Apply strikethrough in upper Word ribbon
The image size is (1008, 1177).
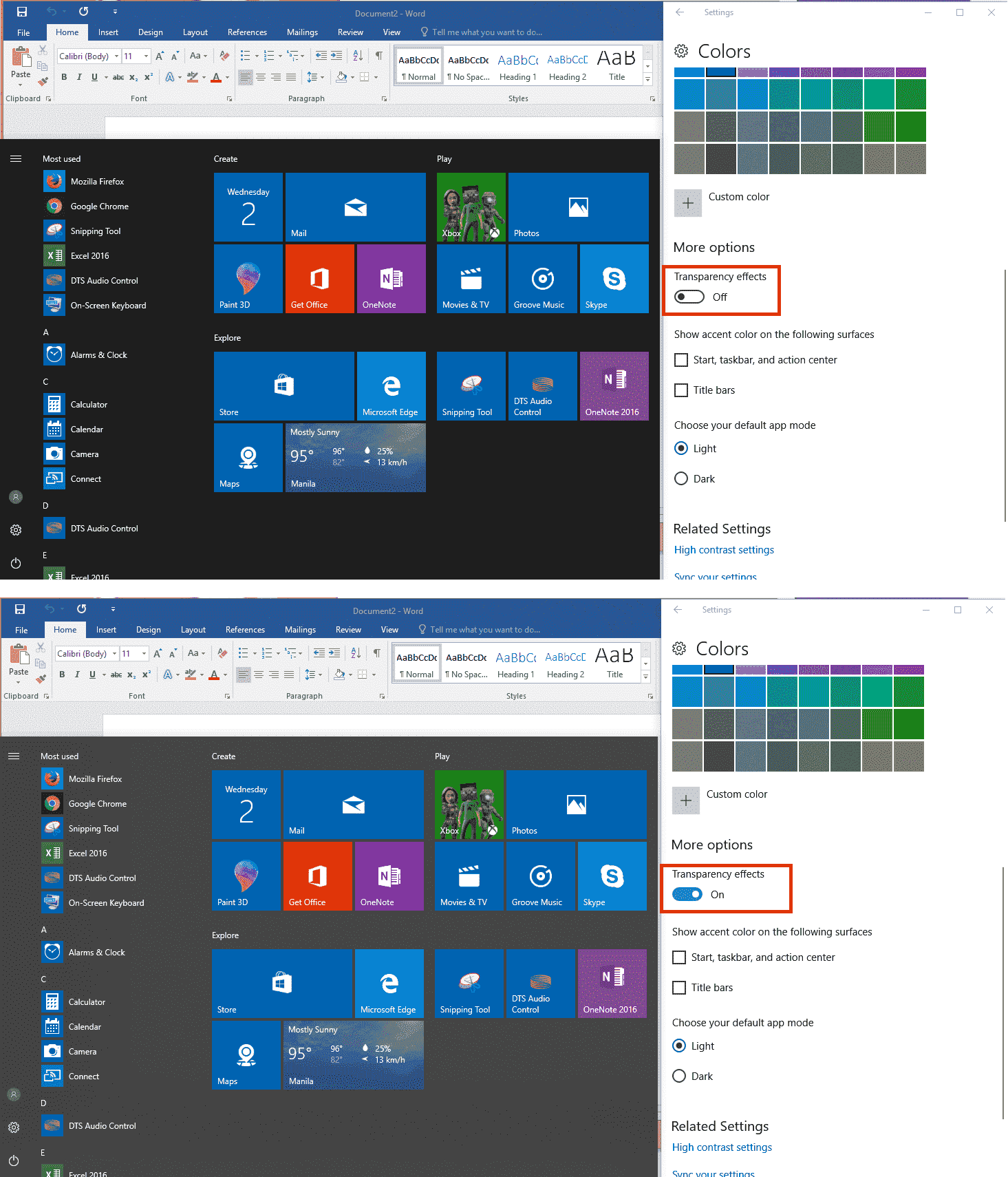pyautogui.click(x=118, y=77)
